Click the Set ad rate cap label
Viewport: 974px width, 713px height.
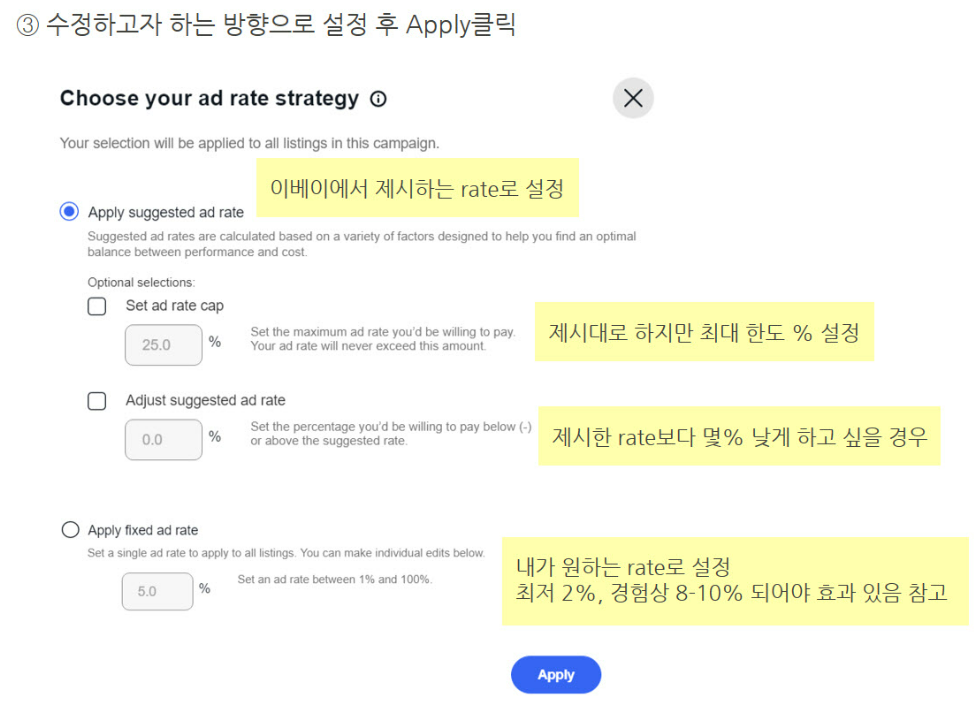coord(175,306)
